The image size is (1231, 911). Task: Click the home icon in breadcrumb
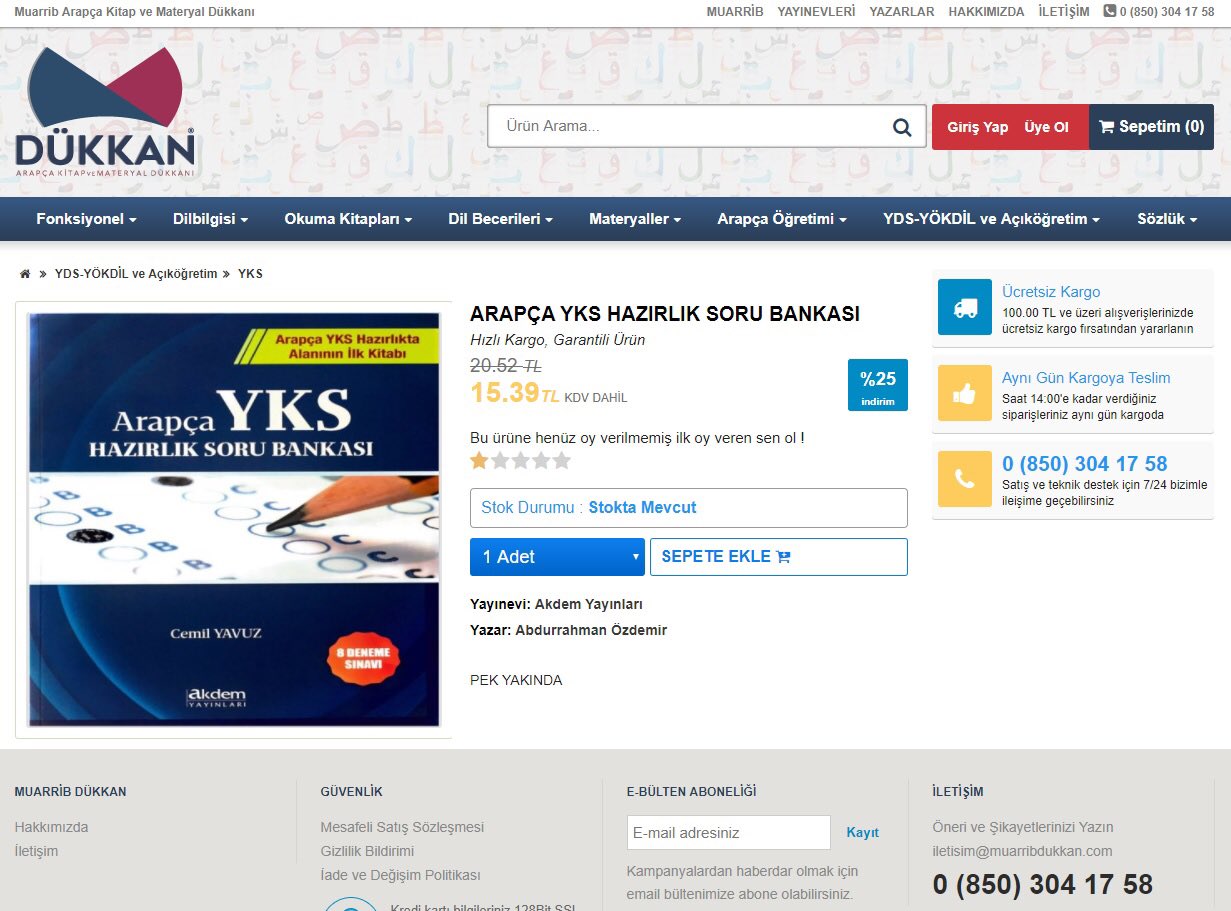25,273
